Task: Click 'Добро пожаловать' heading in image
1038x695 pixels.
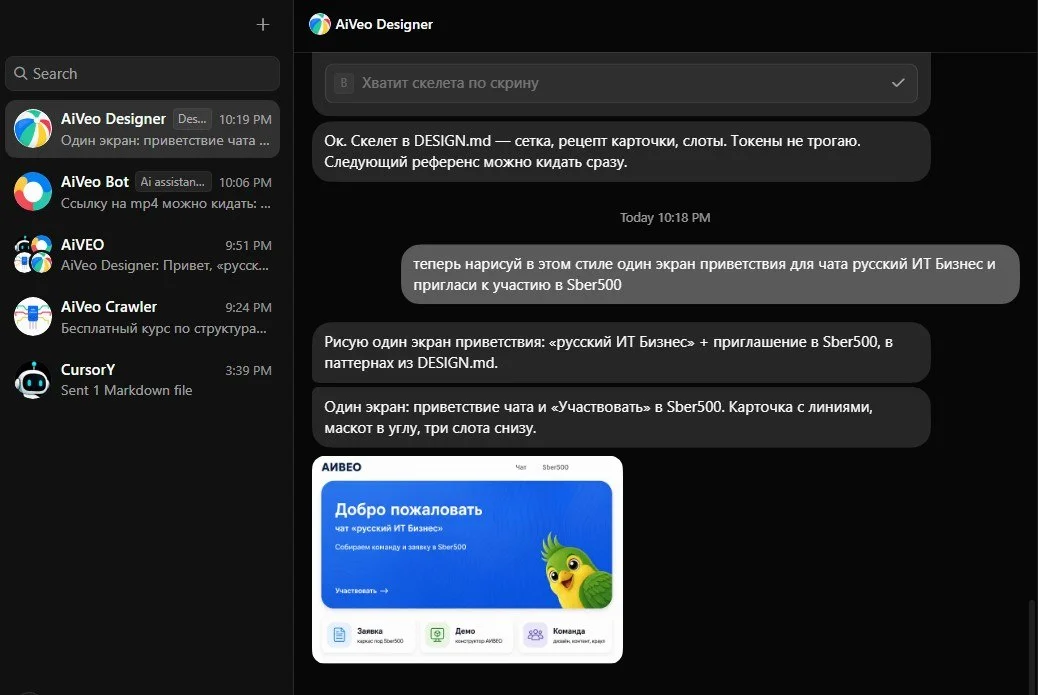Action: pyautogui.click(x=408, y=510)
